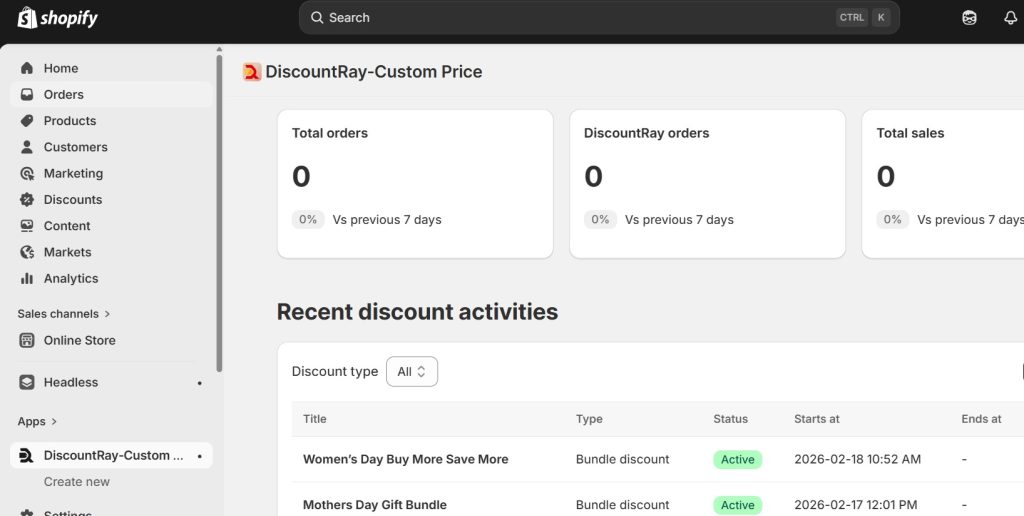Open the Home menu item

coord(111,68)
